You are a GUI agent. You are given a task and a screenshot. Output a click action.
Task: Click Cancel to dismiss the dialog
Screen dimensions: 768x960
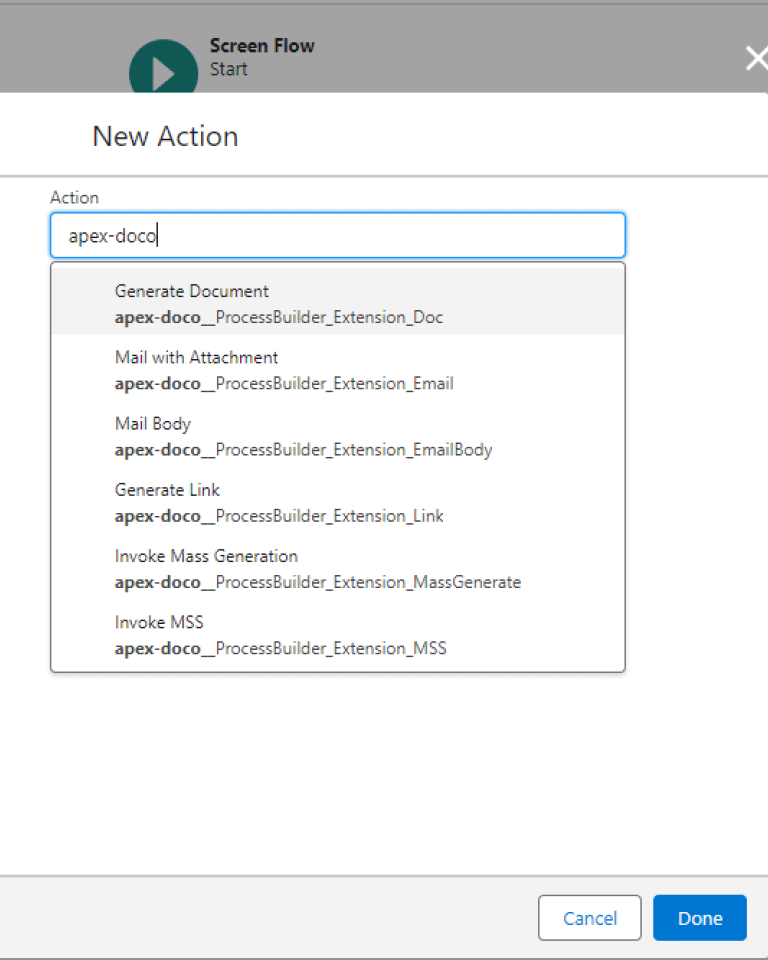(x=589, y=917)
